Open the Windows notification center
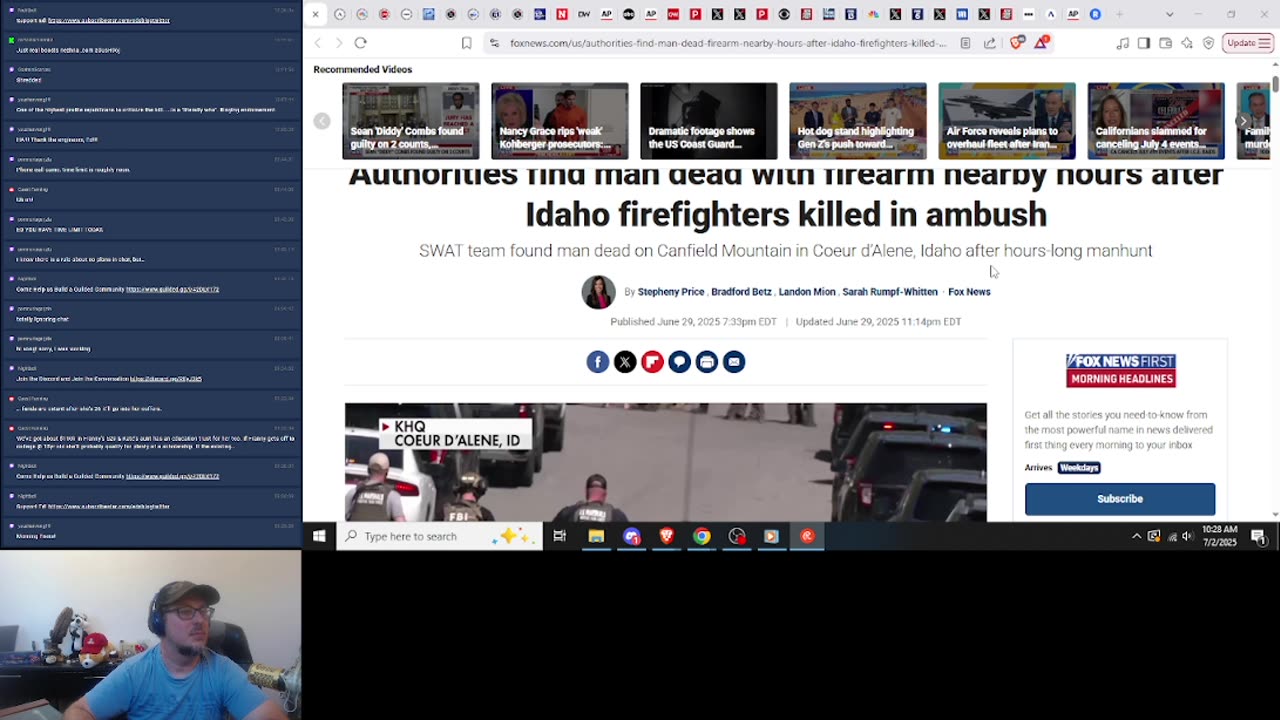Screen dimensions: 1280x720 (1259, 536)
